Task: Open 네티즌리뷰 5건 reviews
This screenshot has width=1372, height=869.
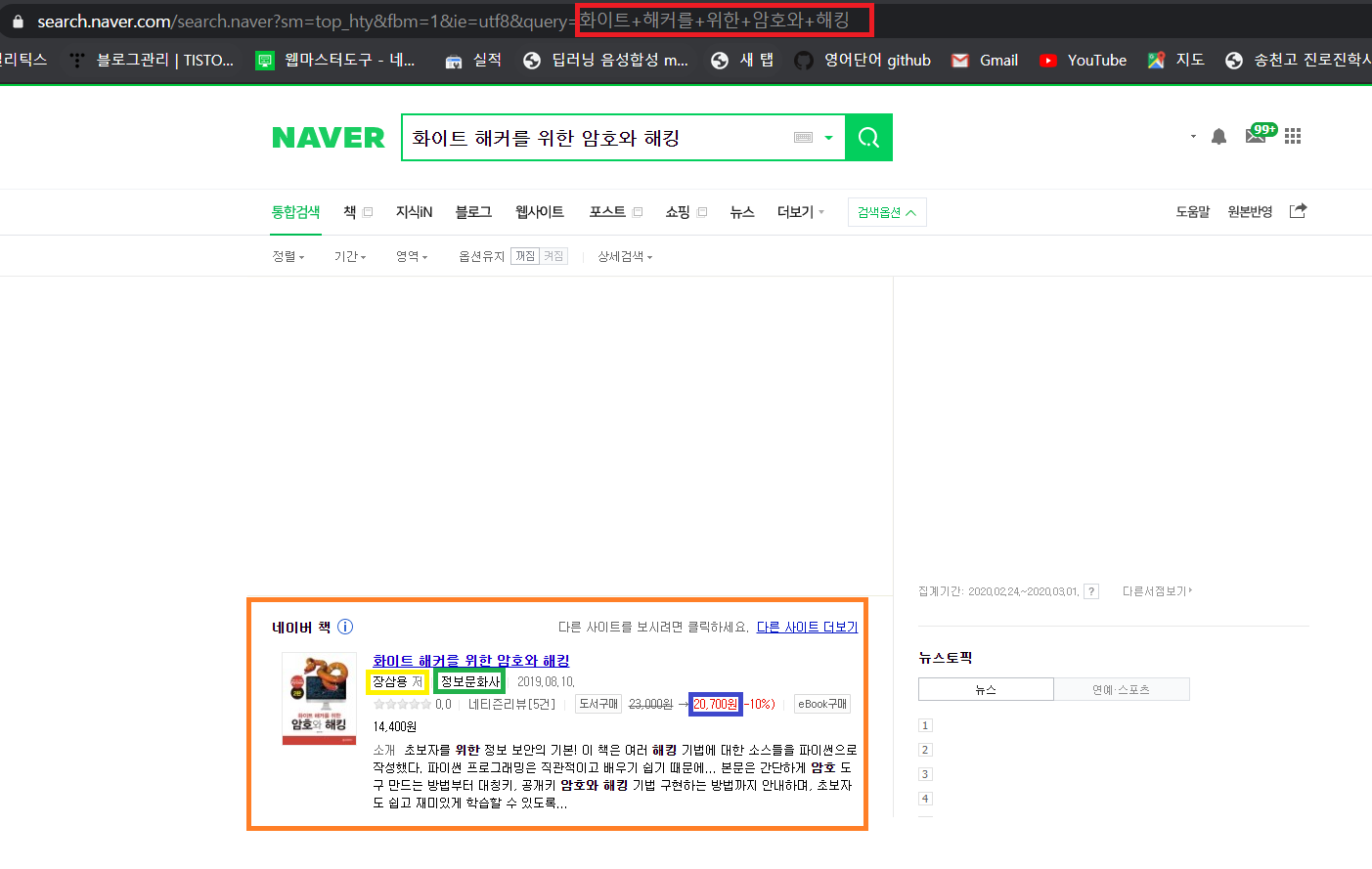Action: [511, 704]
